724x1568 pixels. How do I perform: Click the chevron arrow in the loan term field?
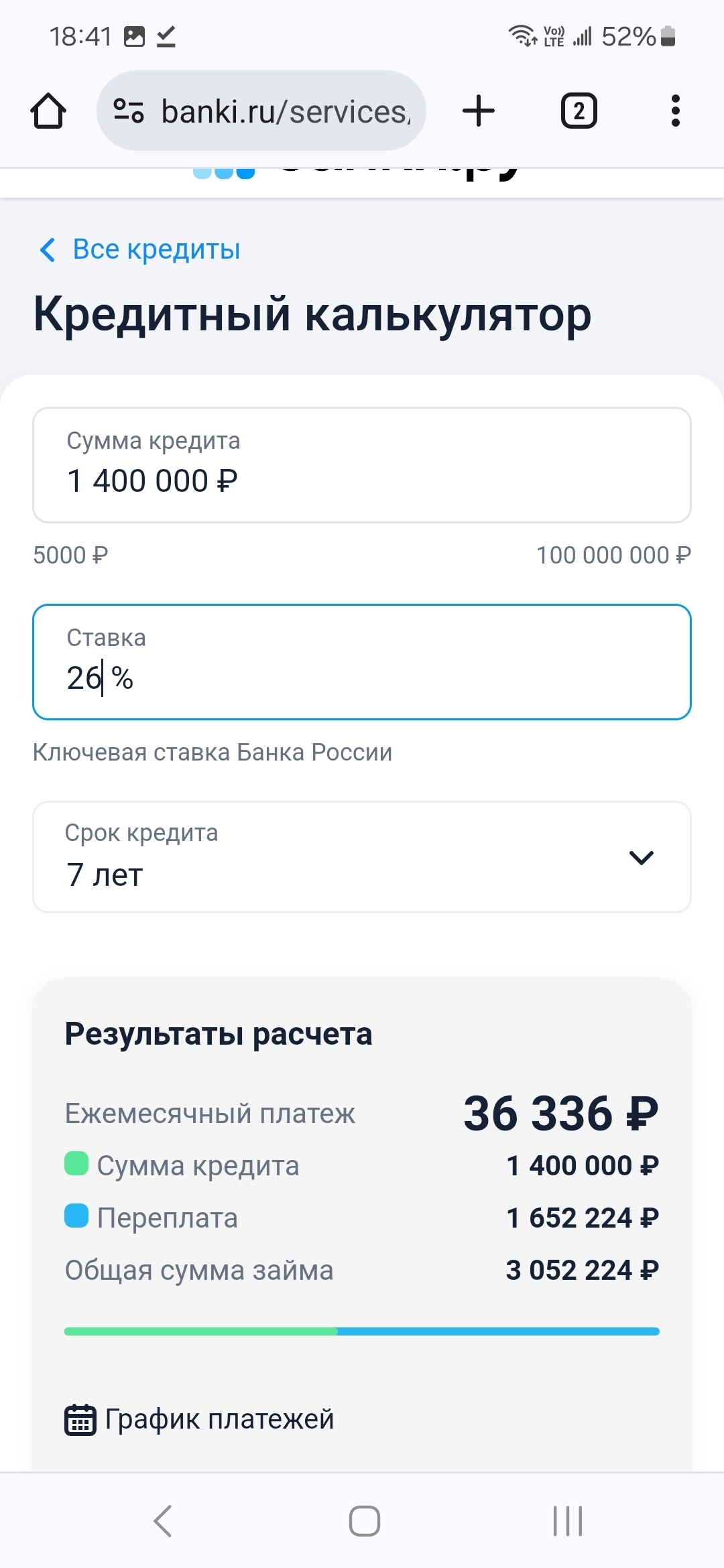pos(642,858)
